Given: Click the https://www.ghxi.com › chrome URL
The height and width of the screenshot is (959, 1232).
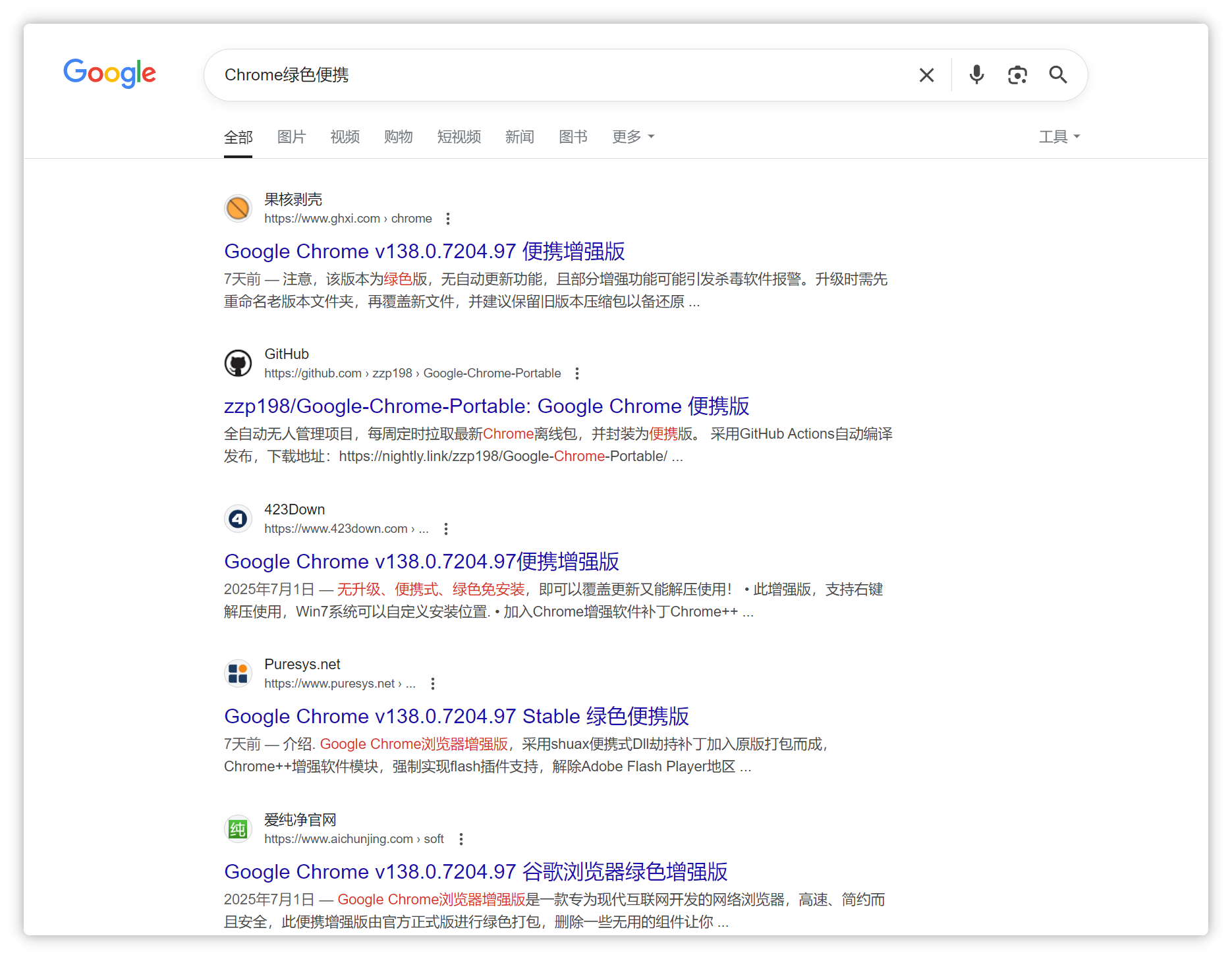Looking at the screenshot, I should [x=348, y=219].
